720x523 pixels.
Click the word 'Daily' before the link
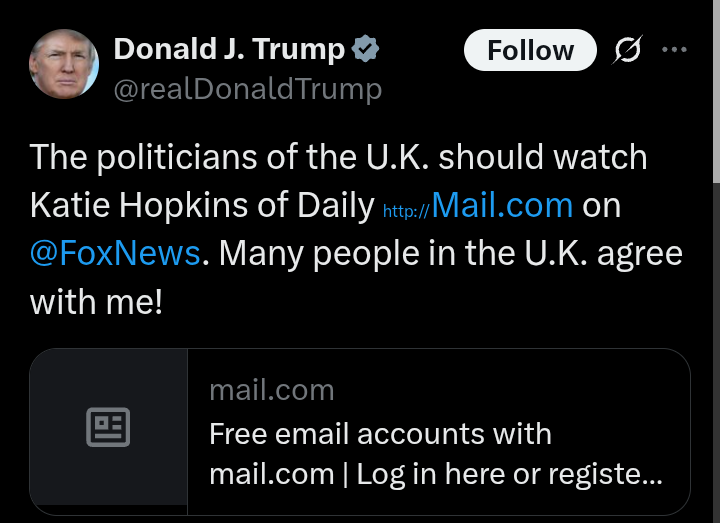[334, 206]
